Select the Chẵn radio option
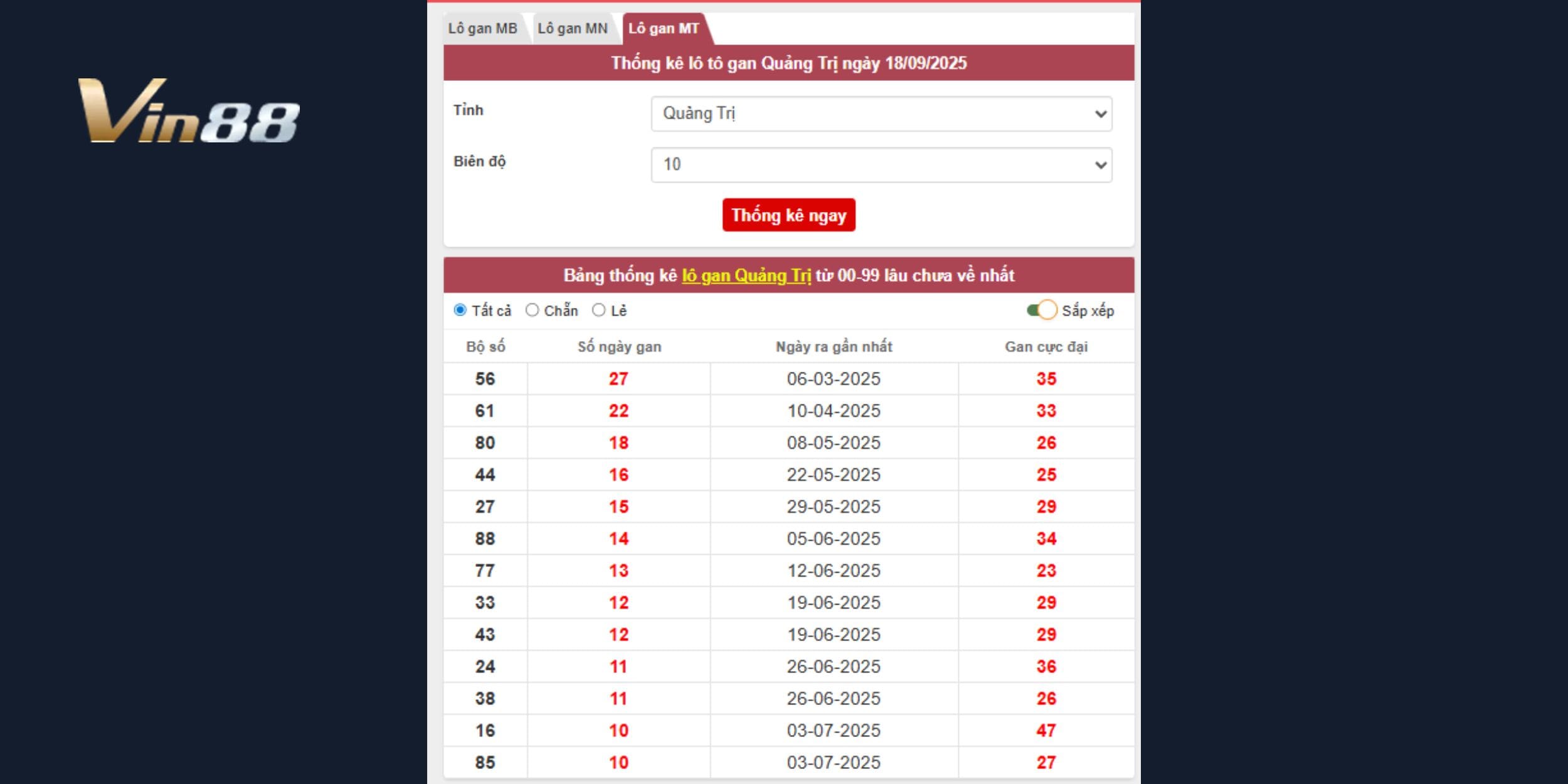The image size is (1568, 784). (532, 310)
